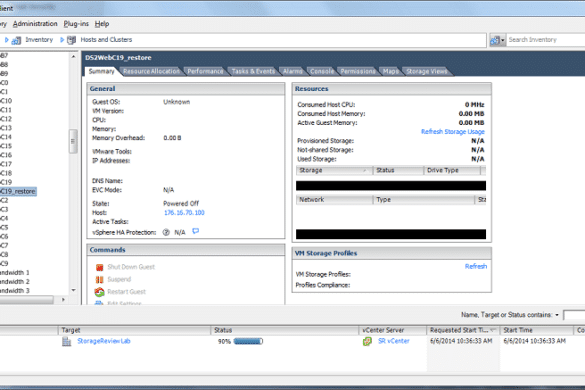585x390 pixels.
Task: Open the search inventory dropdown arrow
Action: [503, 40]
